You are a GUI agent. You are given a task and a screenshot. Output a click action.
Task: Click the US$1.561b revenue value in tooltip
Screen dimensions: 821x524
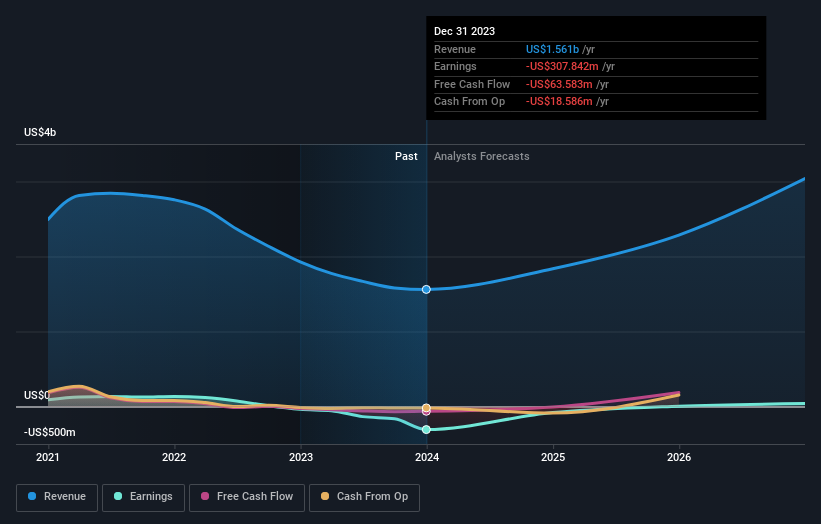point(552,49)
